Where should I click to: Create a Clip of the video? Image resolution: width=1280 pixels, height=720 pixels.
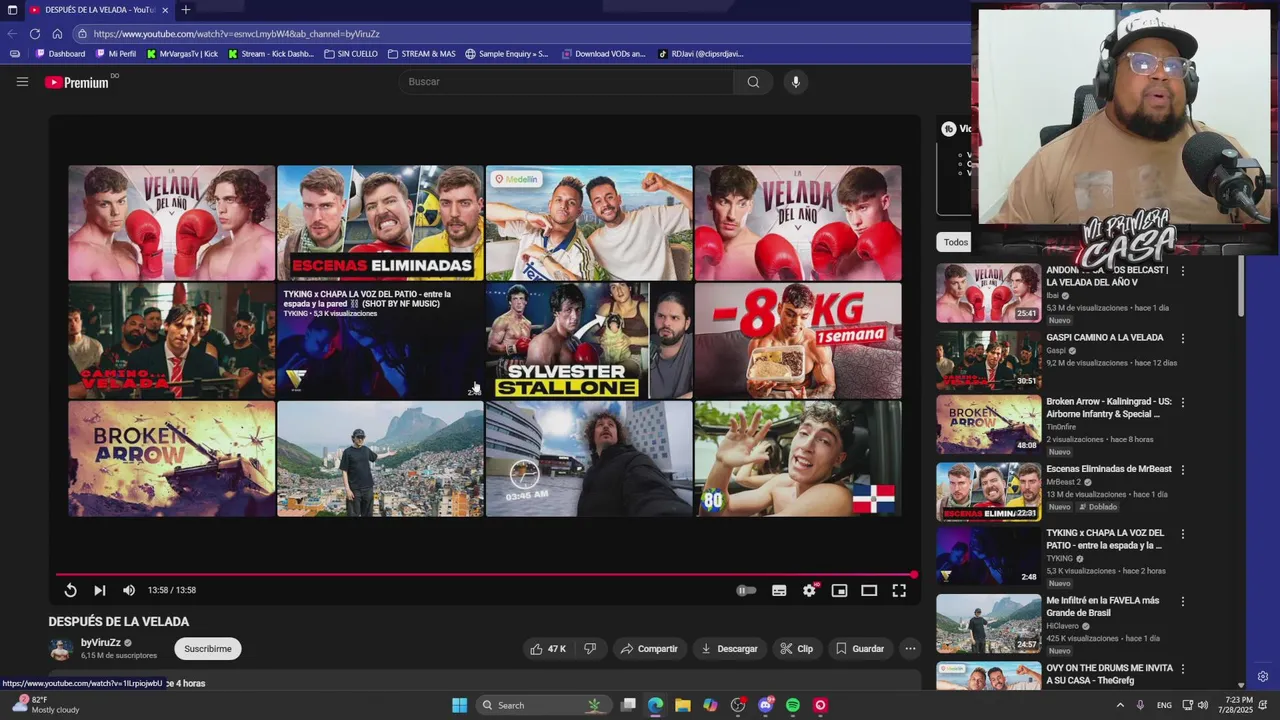point(796,649)
